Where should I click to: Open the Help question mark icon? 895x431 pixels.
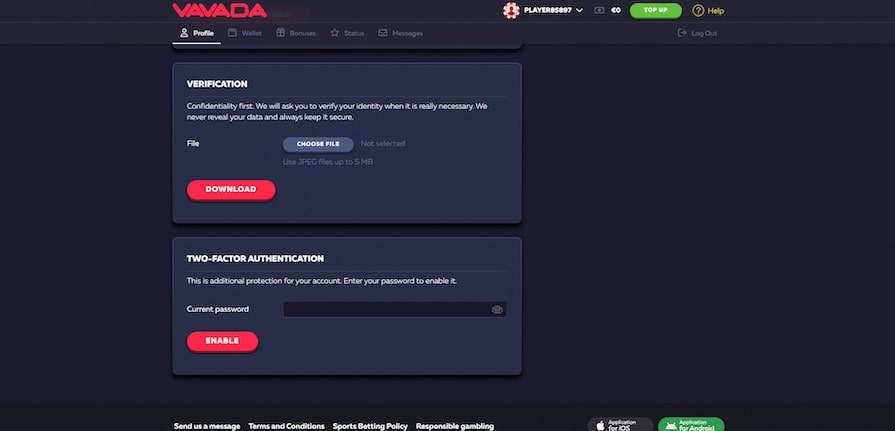[x=699, y=11]
